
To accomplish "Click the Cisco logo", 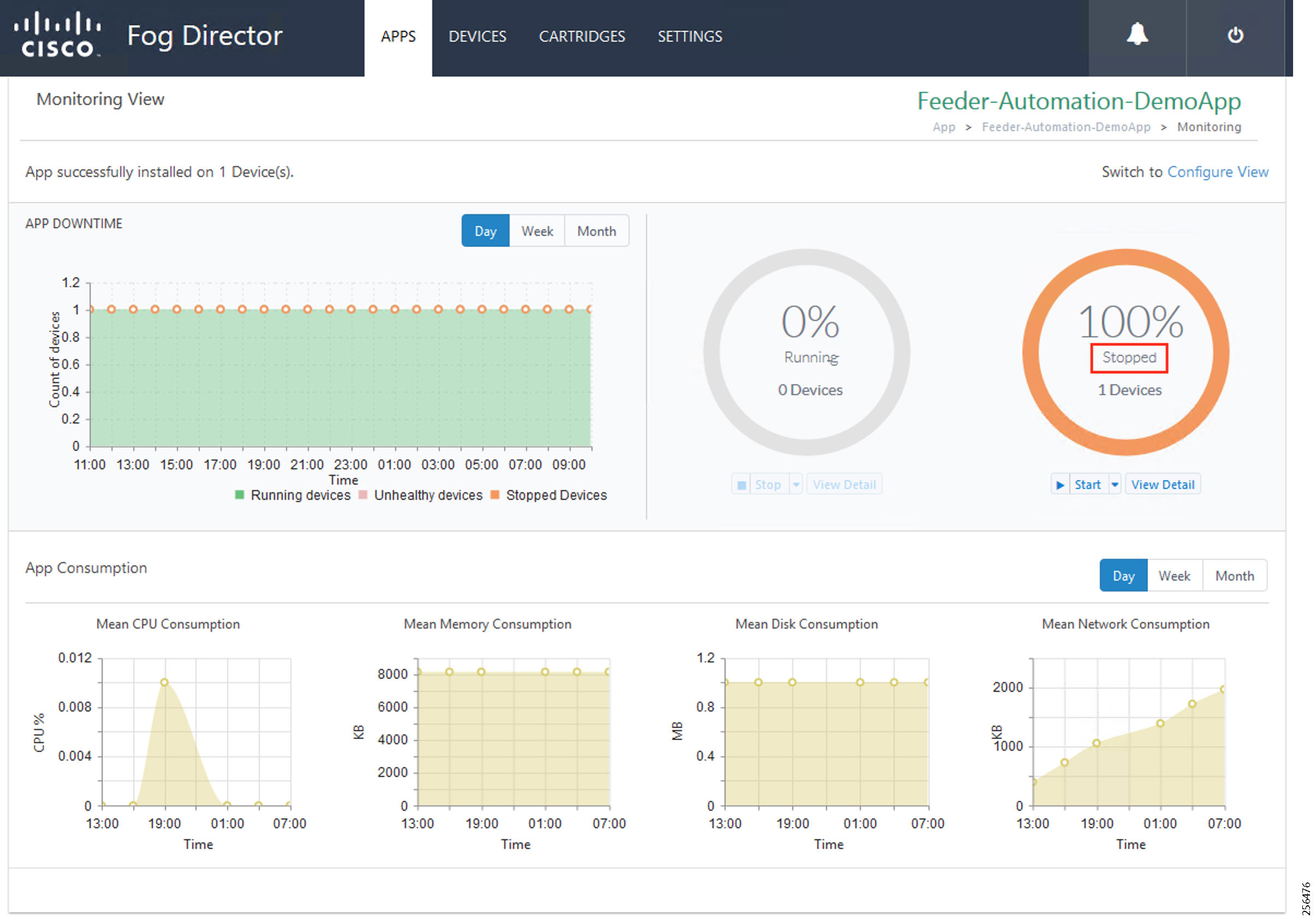I will 57,35.
